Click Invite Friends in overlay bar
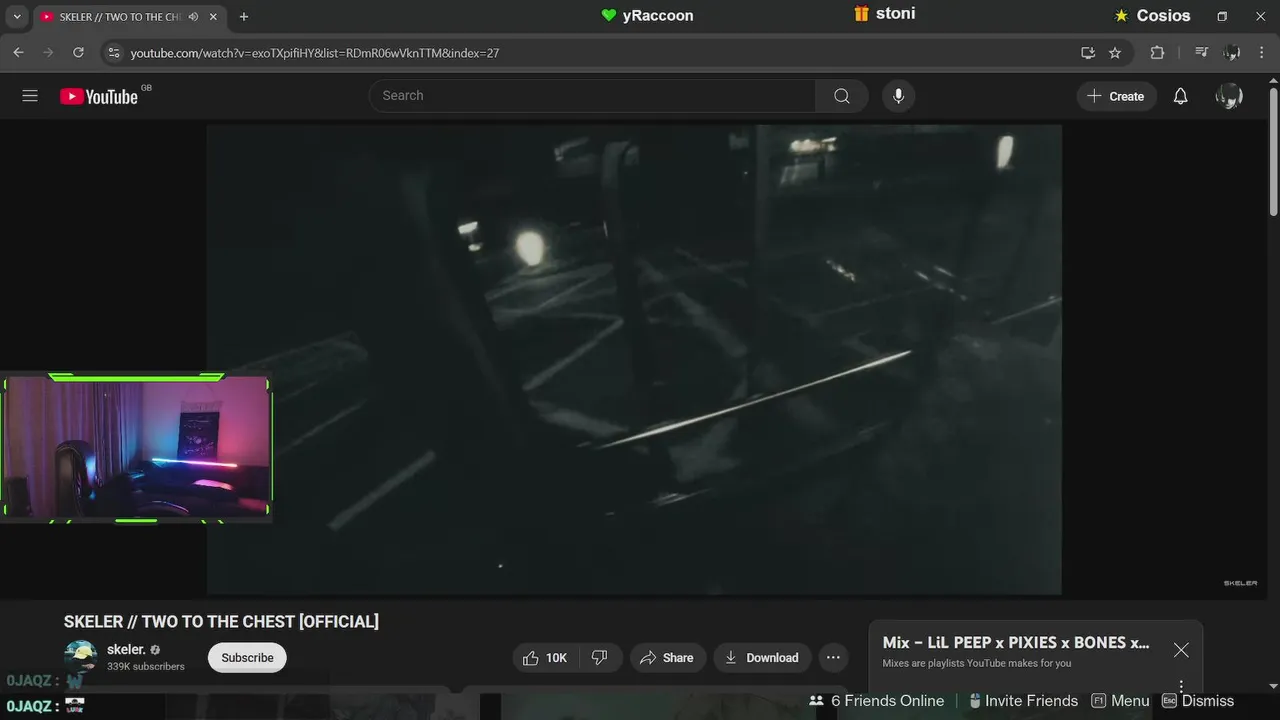Screen dimensions: 1280x720 pos(1023,701)
